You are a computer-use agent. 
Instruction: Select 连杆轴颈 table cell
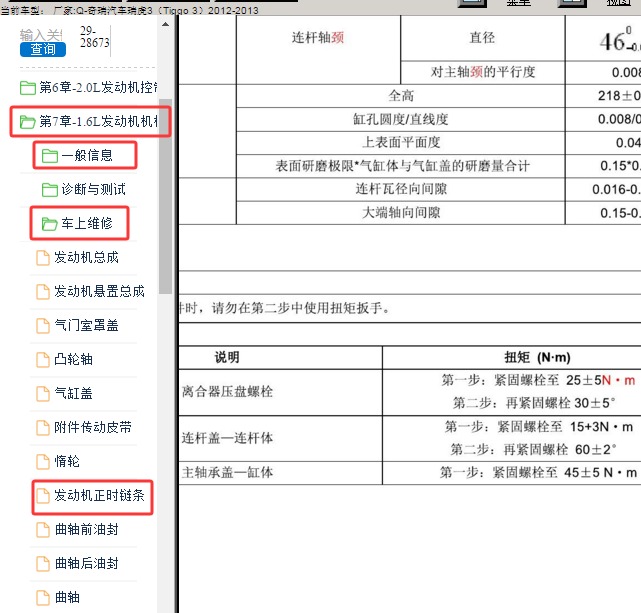tap(318, 50)
